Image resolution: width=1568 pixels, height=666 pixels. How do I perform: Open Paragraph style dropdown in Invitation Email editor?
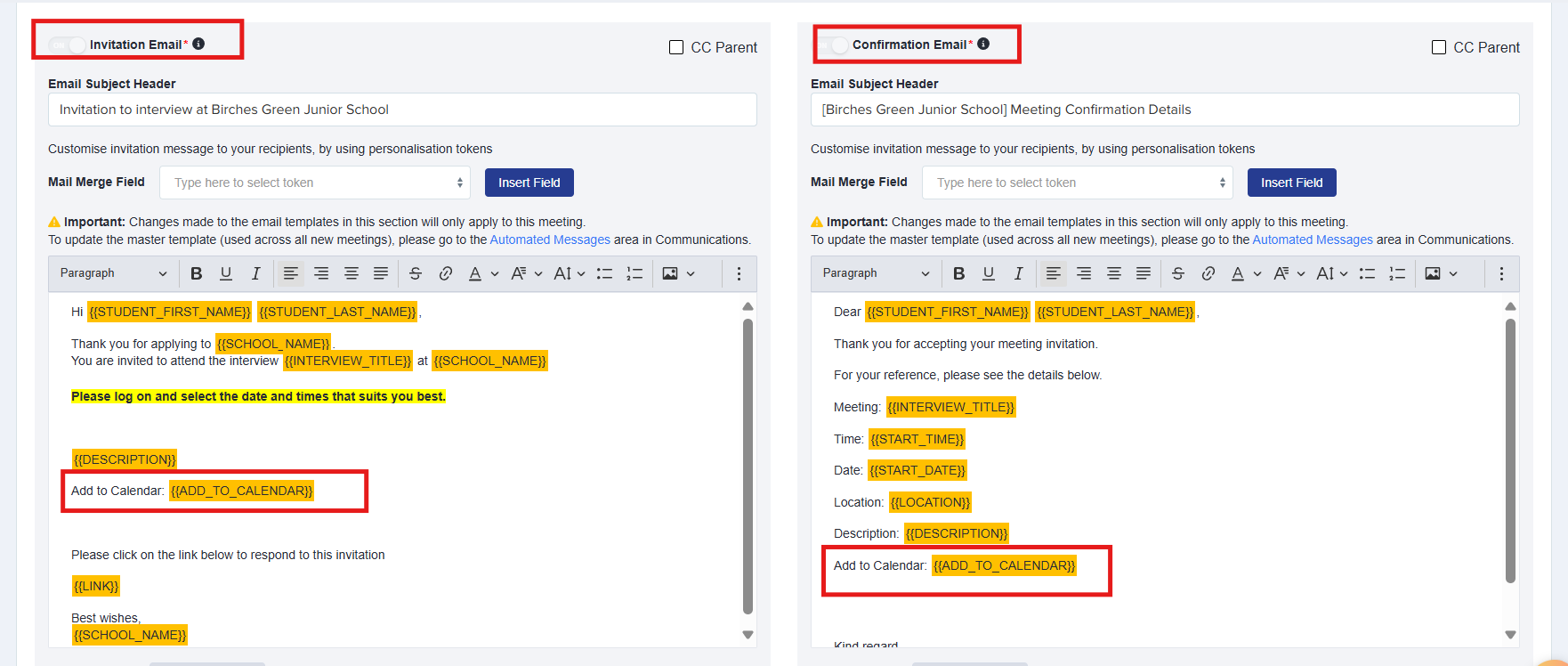coord(113,273)
